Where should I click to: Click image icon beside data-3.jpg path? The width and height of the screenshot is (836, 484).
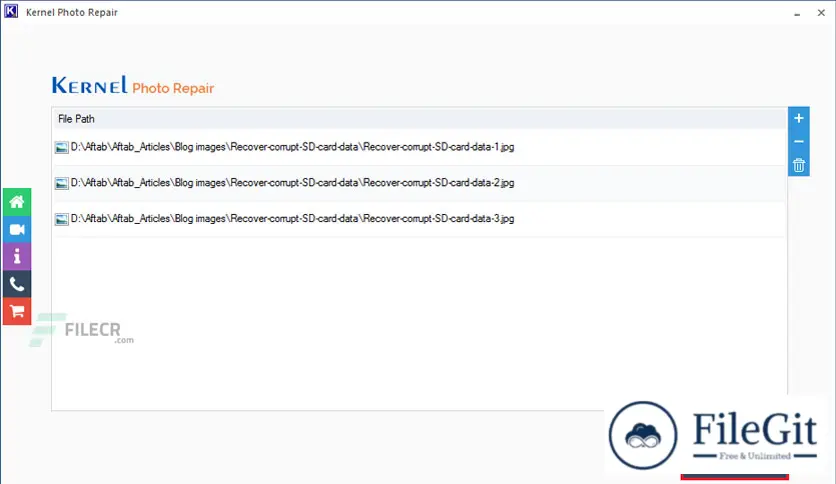pyautogui.click(x=62, y=219)
